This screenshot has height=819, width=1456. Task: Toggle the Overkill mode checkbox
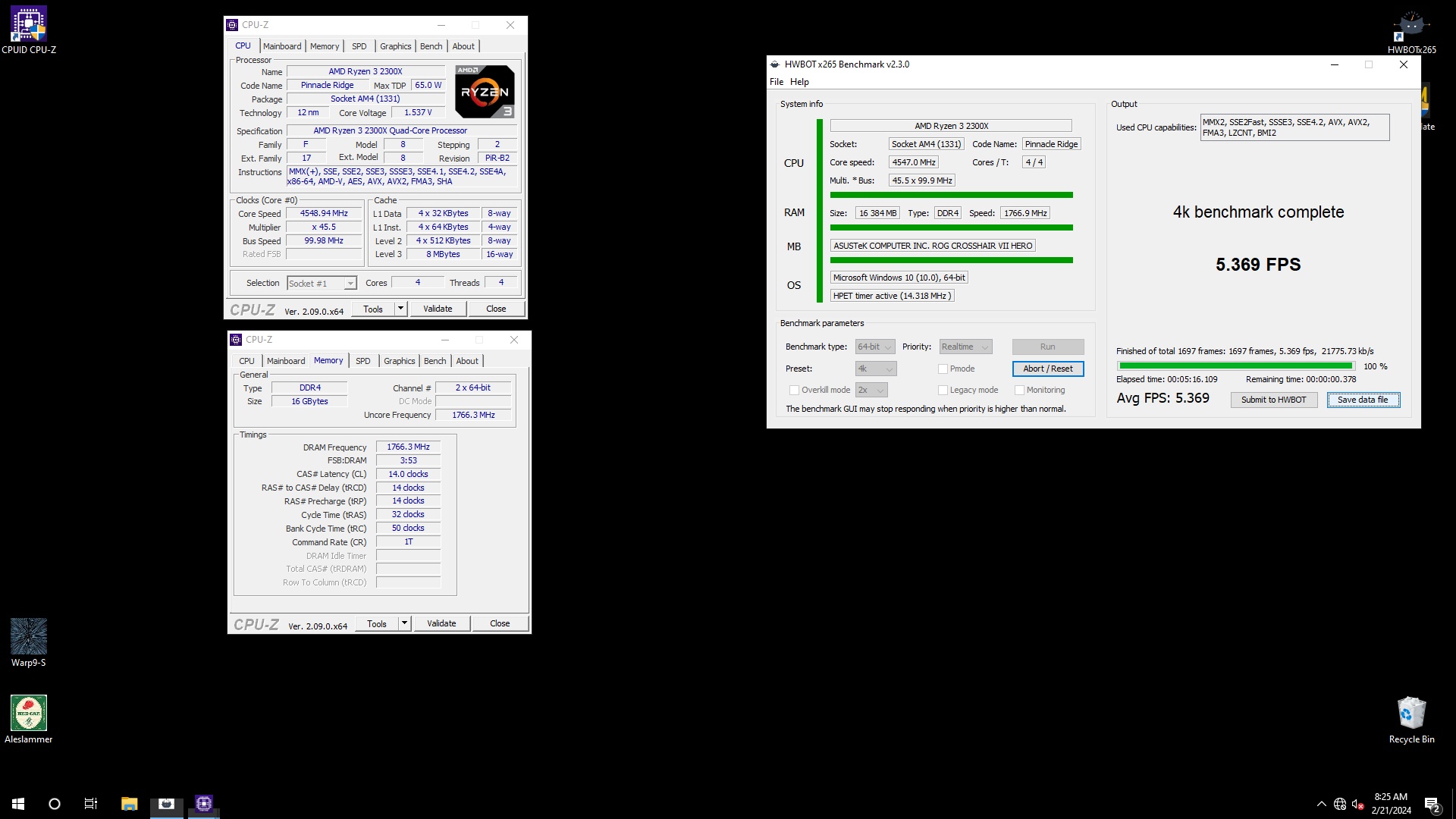coord(794,391)
